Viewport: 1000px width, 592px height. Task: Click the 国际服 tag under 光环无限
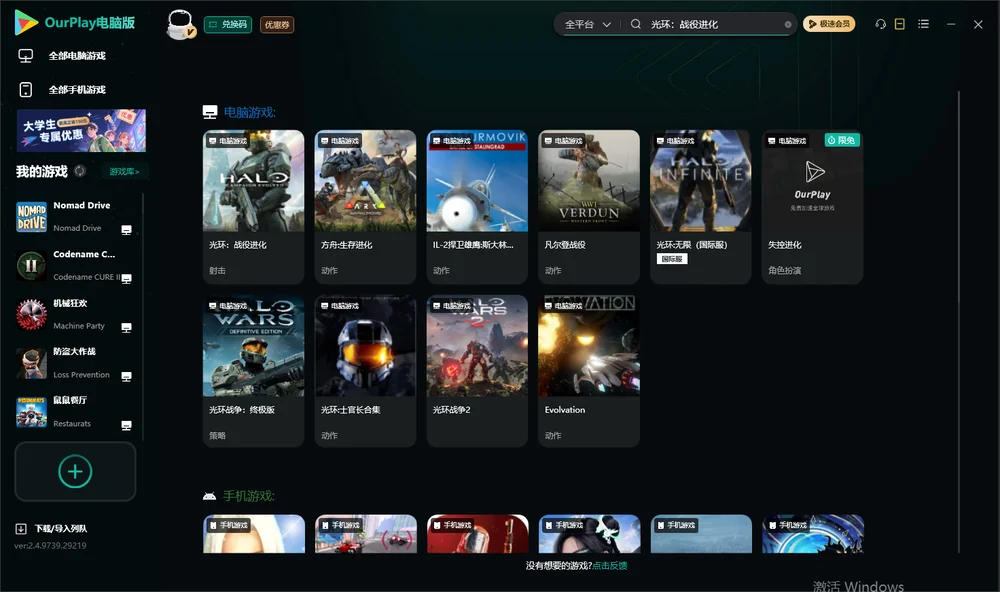click(x=672, y=259)
